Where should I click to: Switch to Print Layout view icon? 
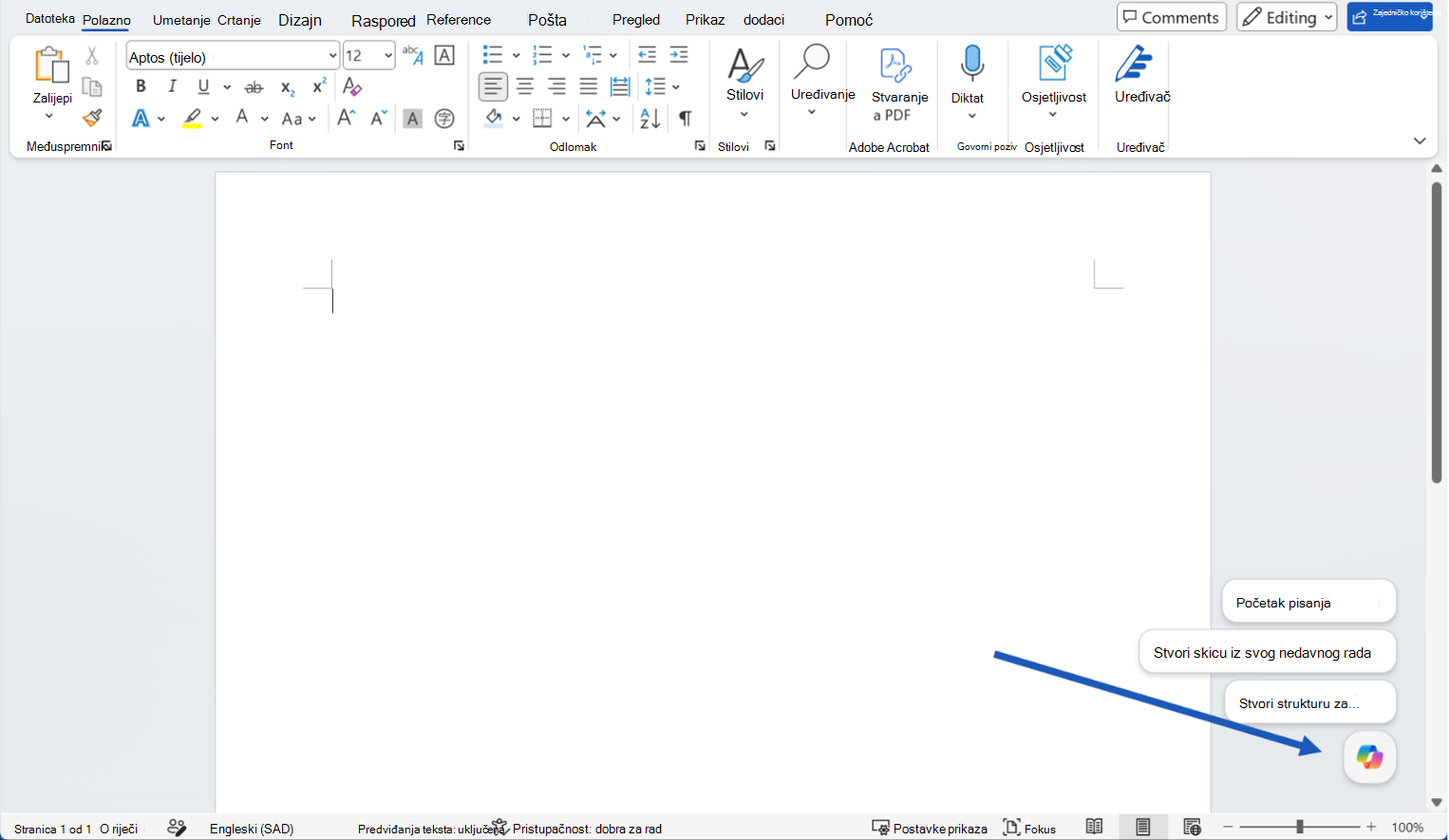pyautogui.click(x=1143, y=827)
